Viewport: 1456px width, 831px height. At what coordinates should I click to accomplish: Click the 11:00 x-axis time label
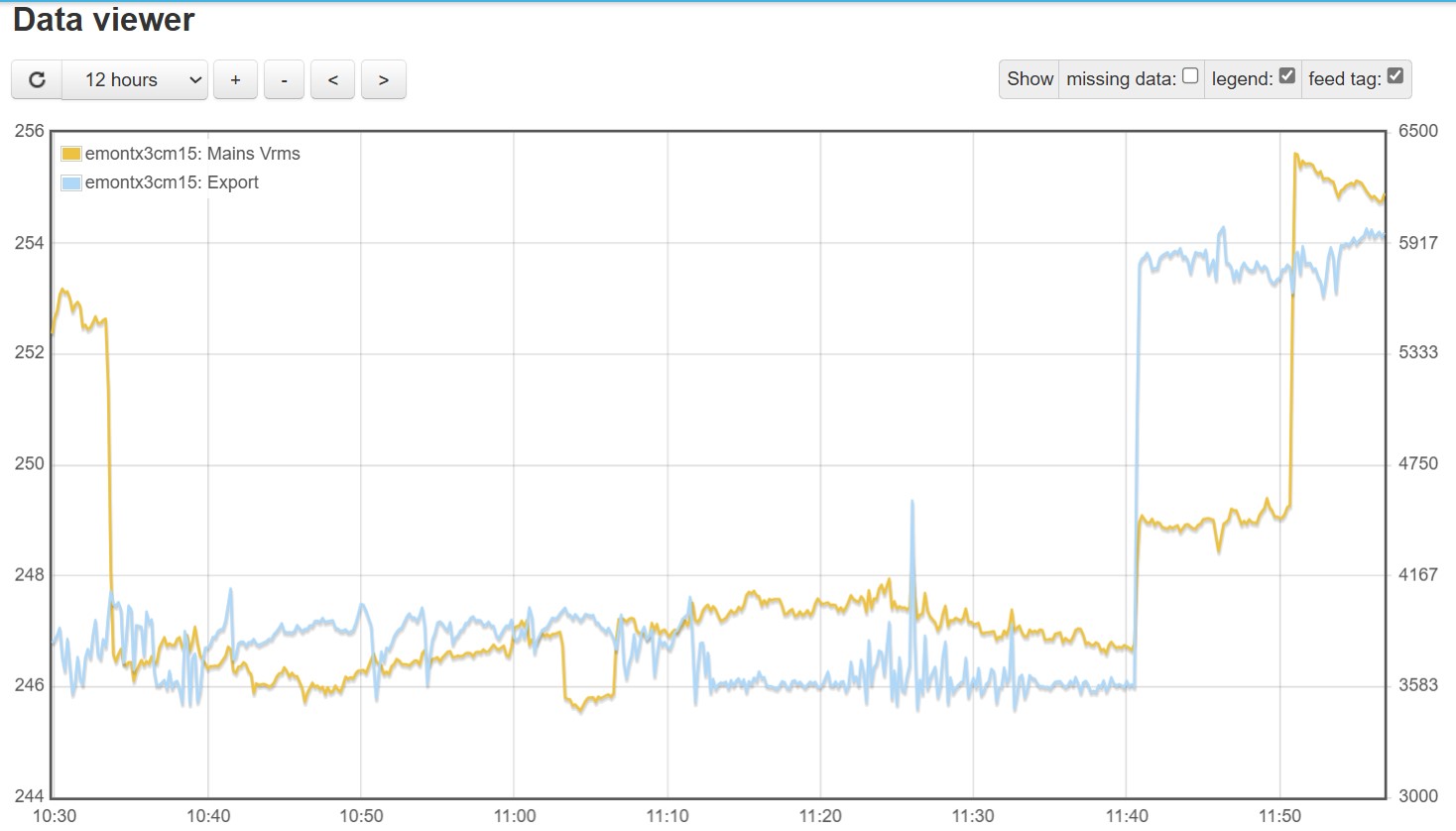[x=514, y=815]
